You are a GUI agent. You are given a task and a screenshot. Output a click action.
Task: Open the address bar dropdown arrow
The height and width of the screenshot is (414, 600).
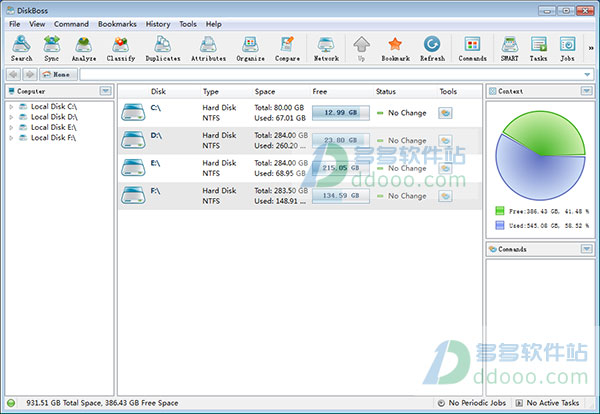click(587, 75)
